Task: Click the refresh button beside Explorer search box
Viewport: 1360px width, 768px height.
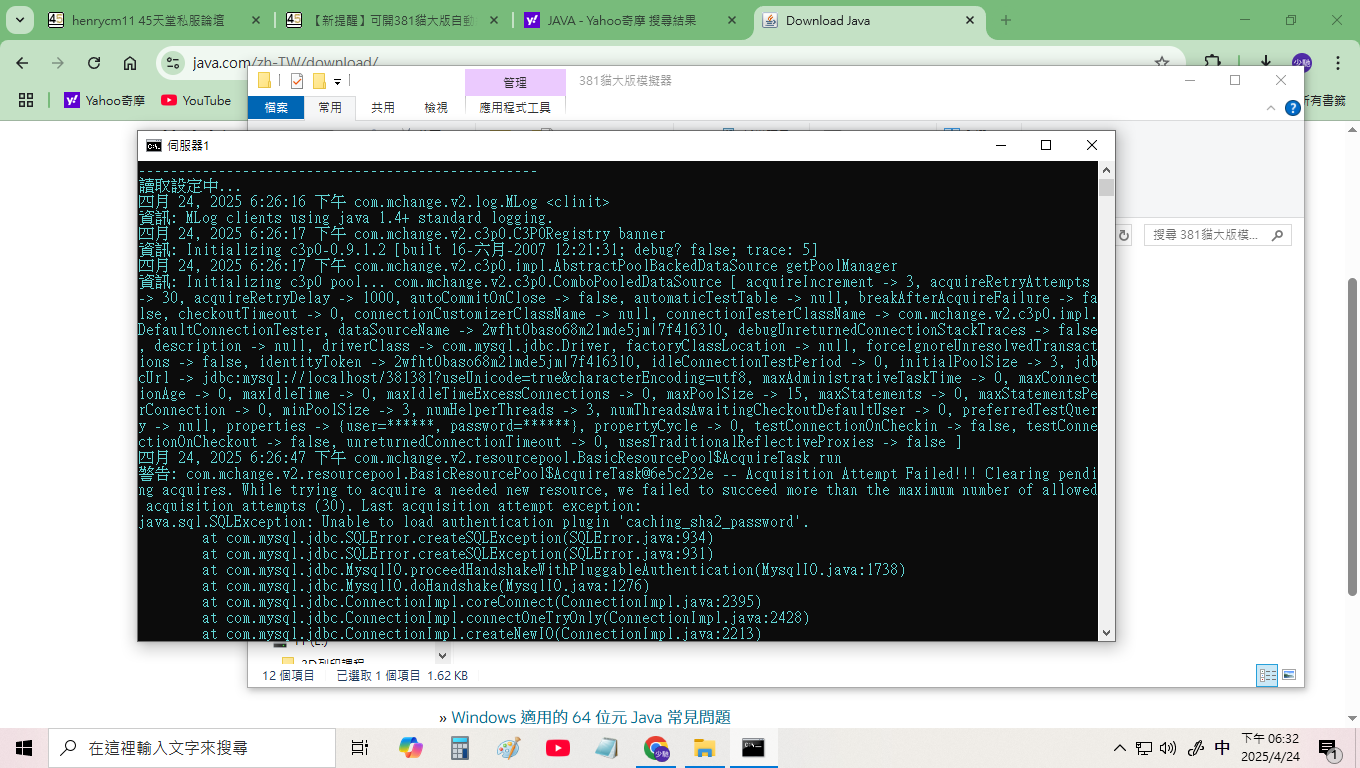Action: [x=1124, y=235]
